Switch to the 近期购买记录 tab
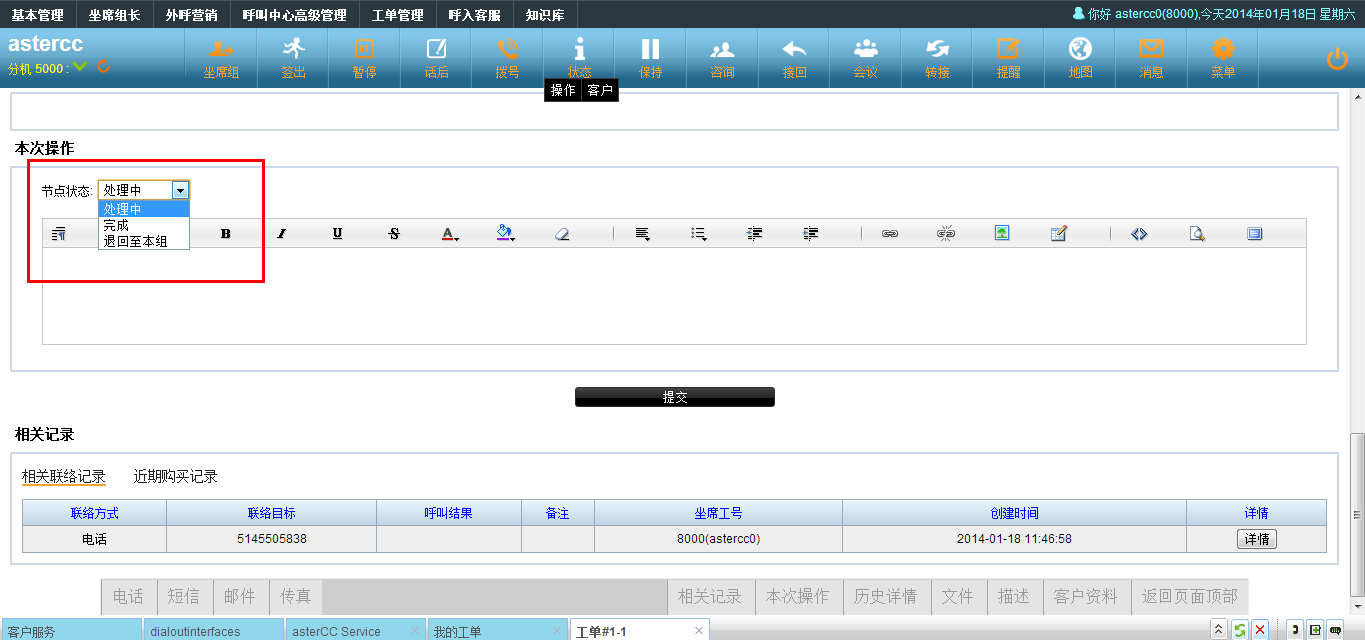Image resolution: width=1365 pixels, height=640 pixels. tap(176, 477)
